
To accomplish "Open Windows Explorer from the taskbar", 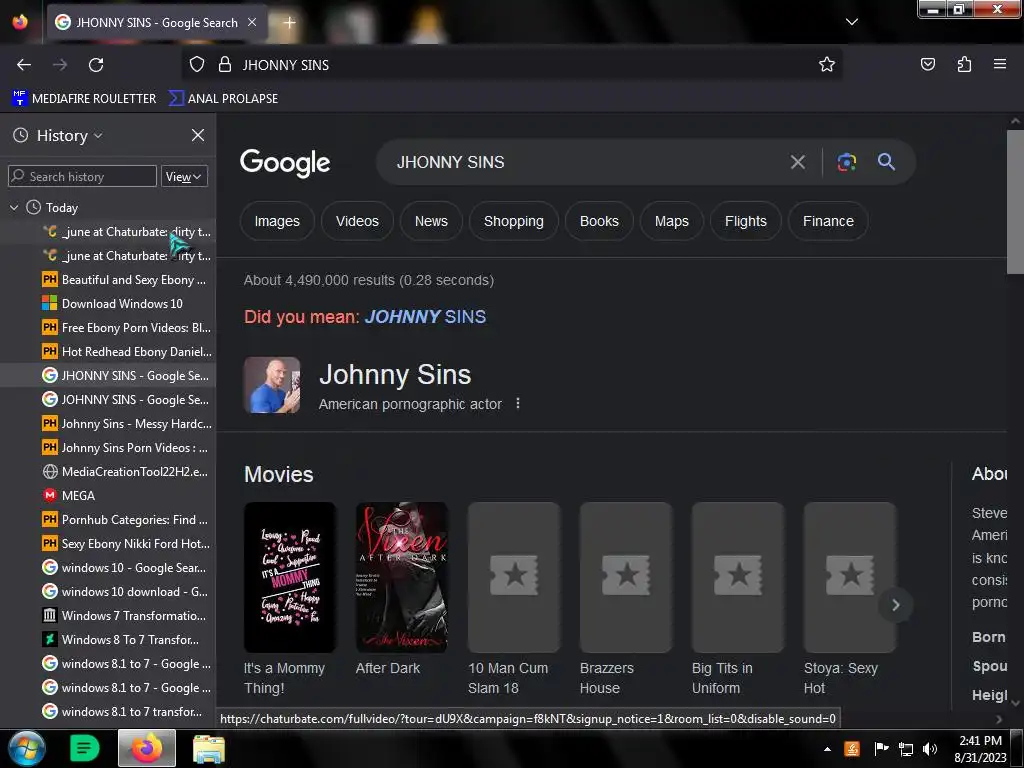I will pyautogui.click(x=209, y=748).
